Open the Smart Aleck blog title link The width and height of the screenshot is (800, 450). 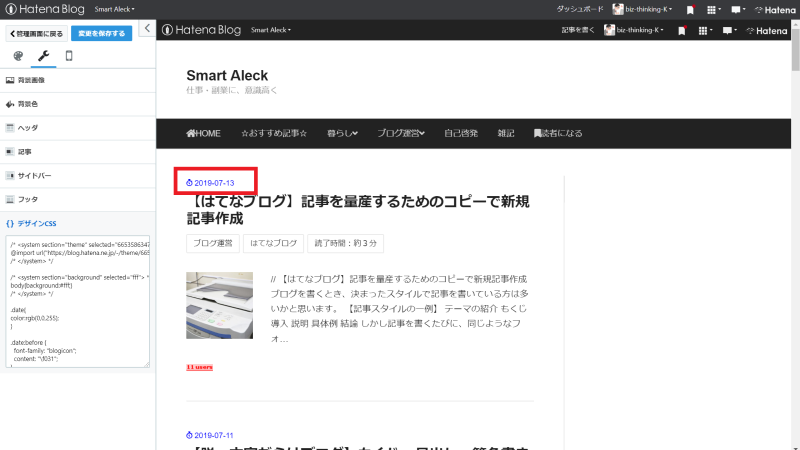[227, 76]
